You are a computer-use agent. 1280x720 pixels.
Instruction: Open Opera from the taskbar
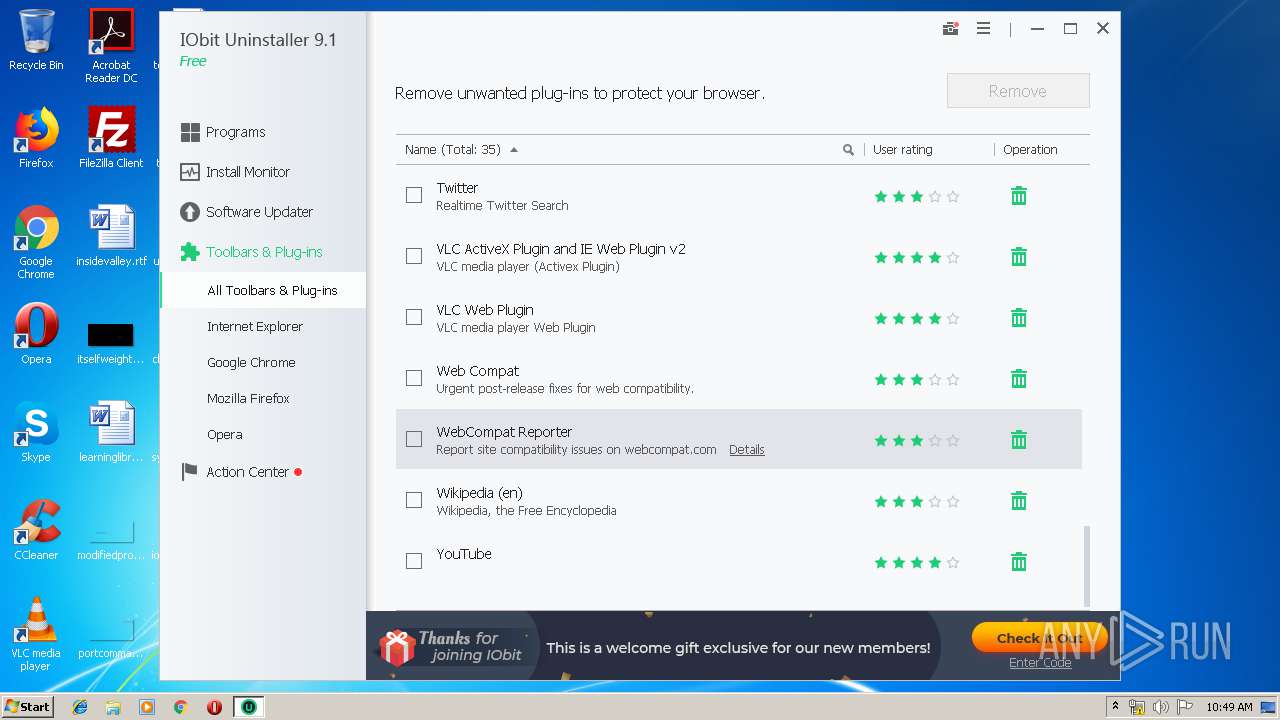tap(214, 707)
